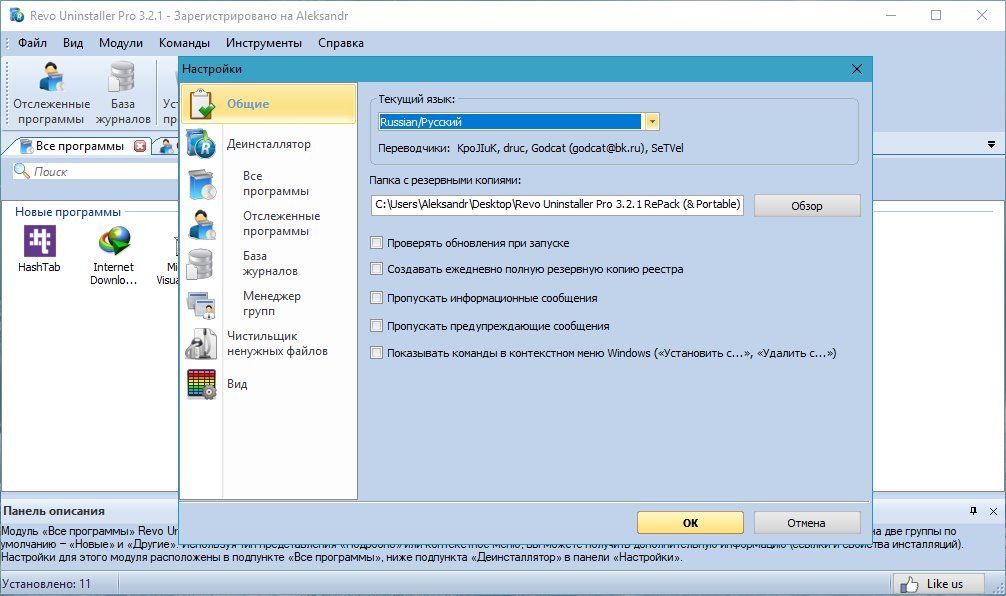The image size is (1006, 596).
Task: Close the Панель описания panel
Action: (993, 511)
